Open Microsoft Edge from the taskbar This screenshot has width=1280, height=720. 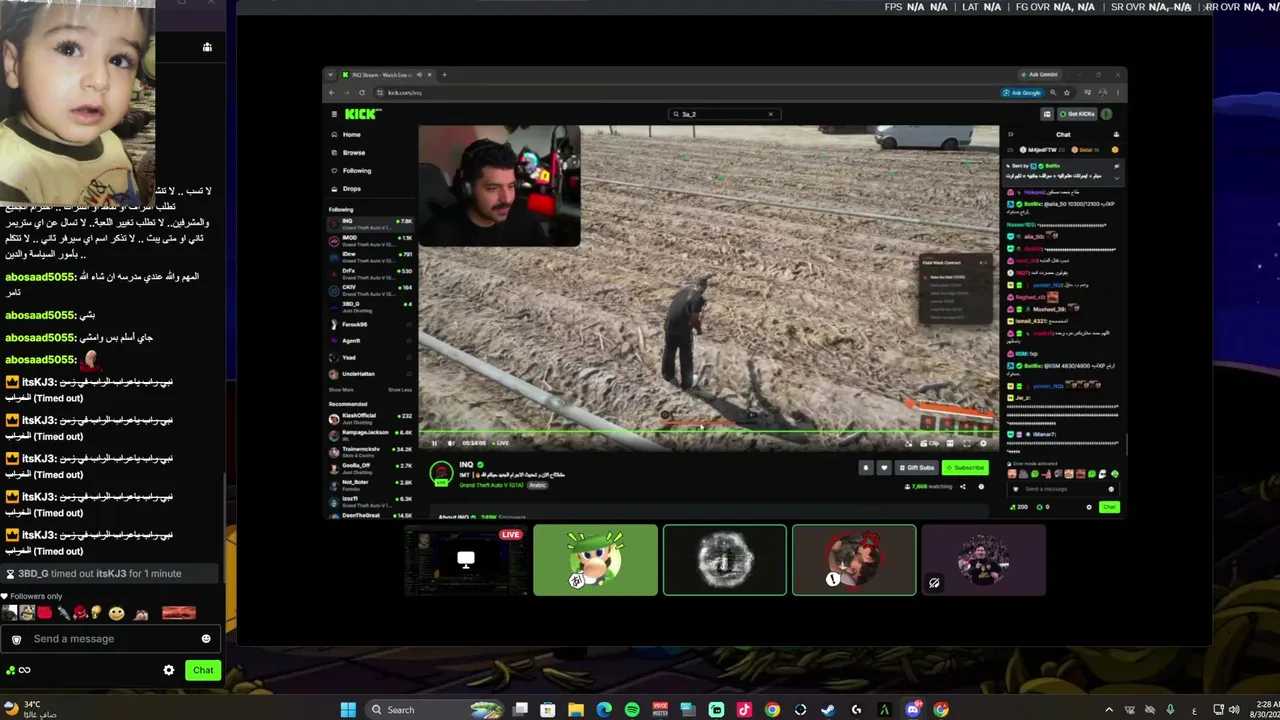click(x=604, y=709)
